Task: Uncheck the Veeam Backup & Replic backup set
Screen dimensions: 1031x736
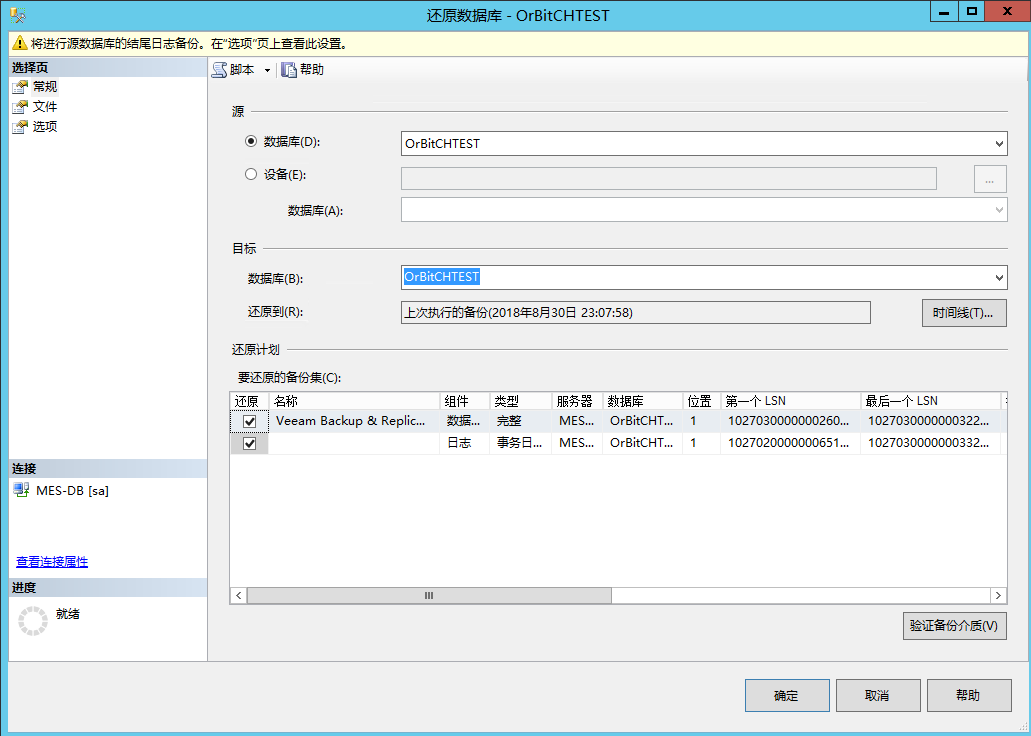Action: [x=248, y=421]
